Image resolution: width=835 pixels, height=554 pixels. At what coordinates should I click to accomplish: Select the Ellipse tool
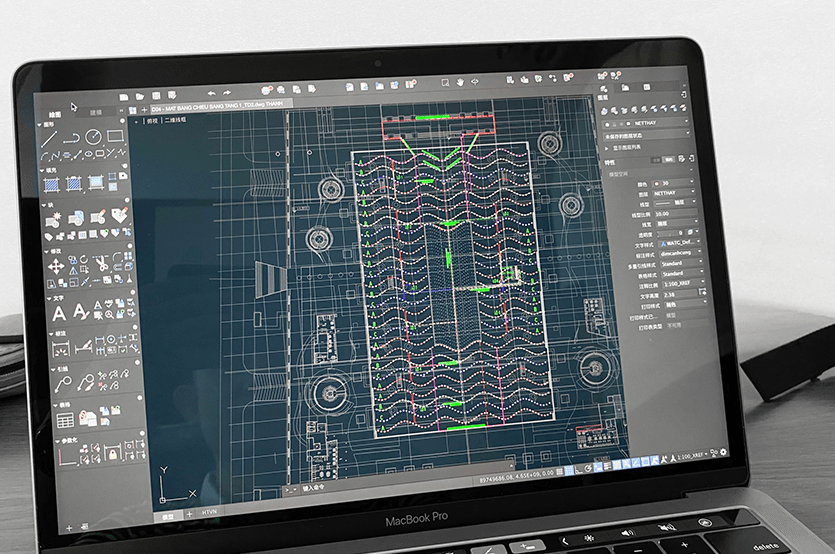[88, 154]
